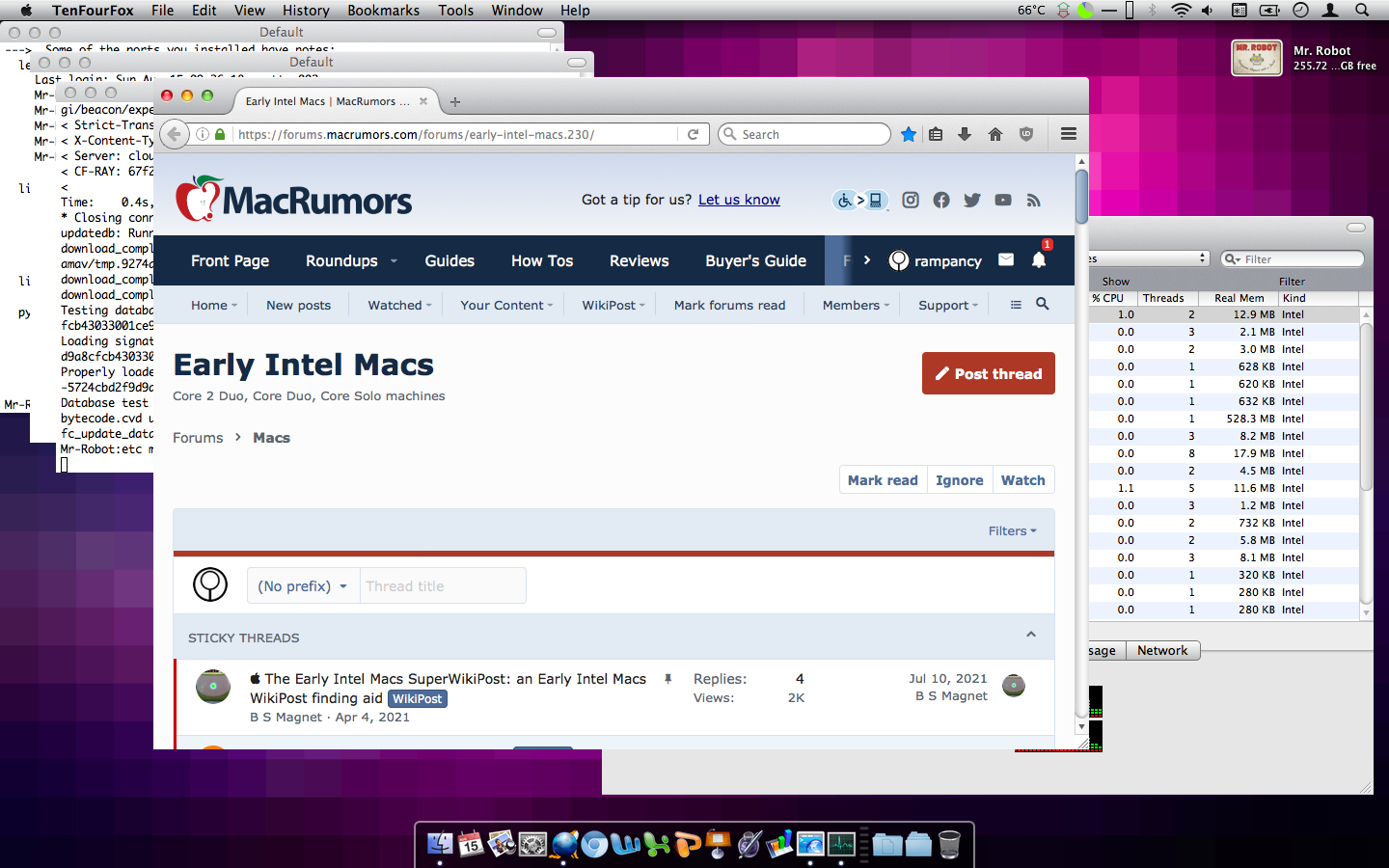Collapse the Sticky Threads section
Viewport: 1389px width, 868px height.
point(1031,635)
